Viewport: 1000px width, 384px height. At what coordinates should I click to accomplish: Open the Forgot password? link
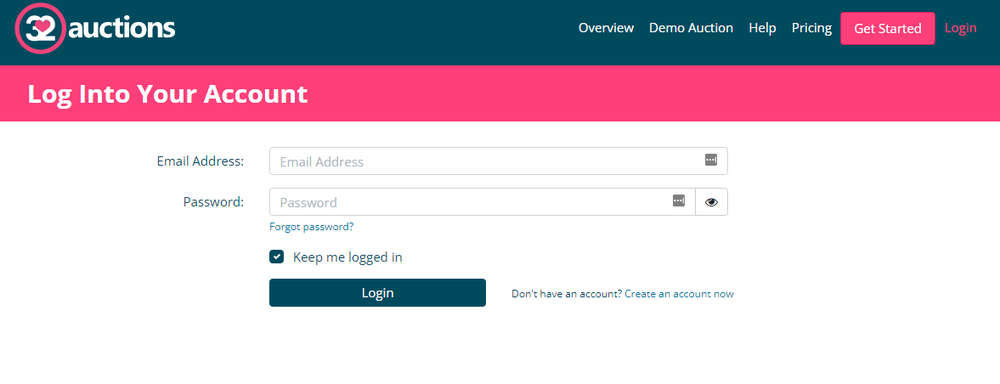[x=311, y=226]
